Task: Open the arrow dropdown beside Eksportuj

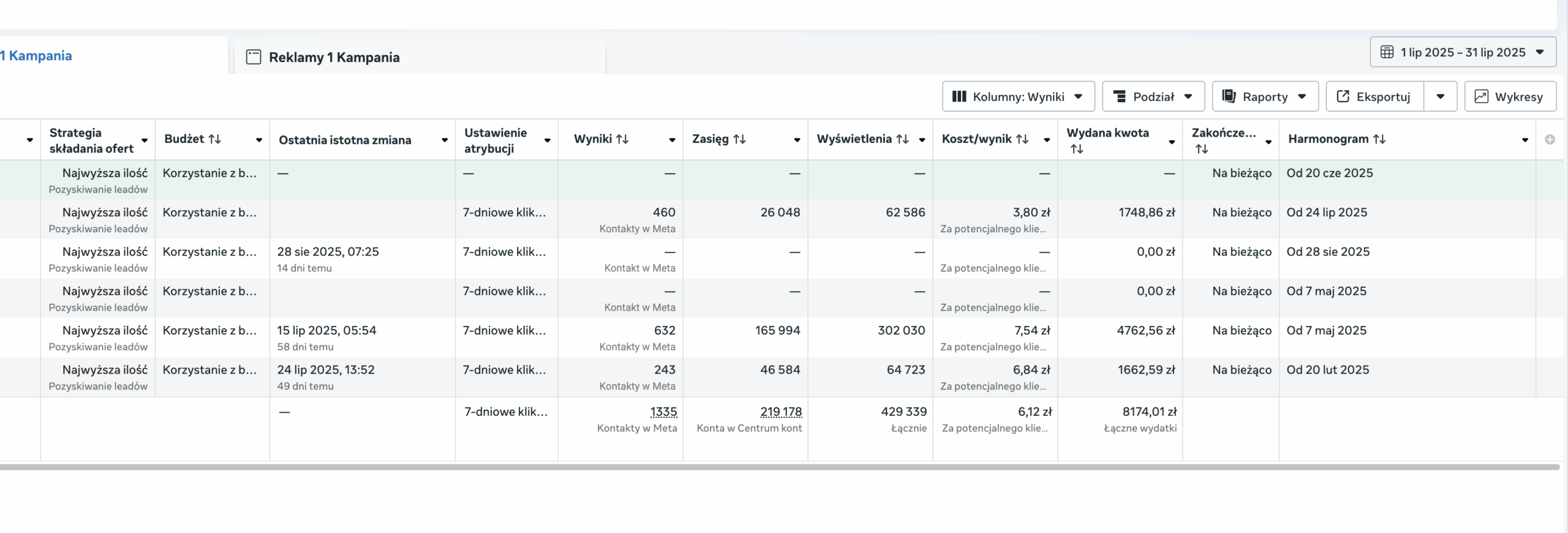Action: 1440,97
